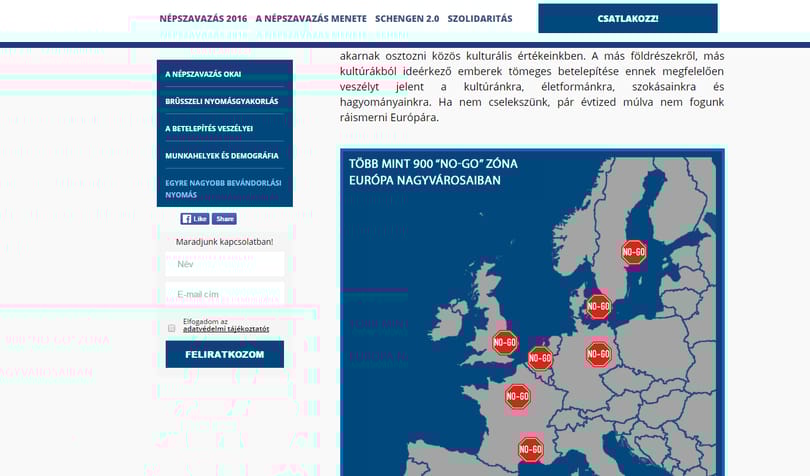Open the adatvédelmi tájékoztatót link
This screenshot has height=476, width=810.
(226, 329)
